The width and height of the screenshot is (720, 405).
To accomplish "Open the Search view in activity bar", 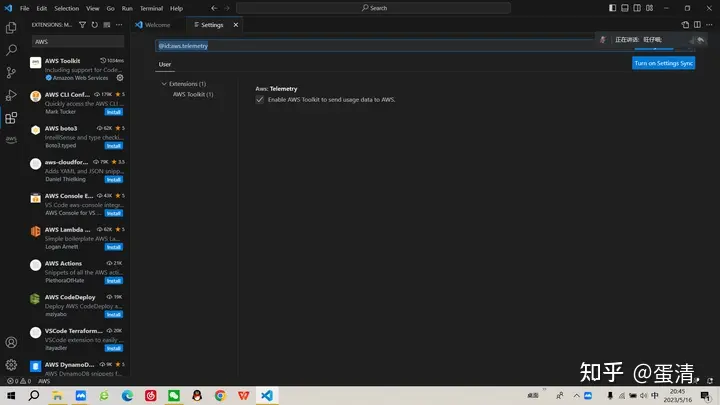I will 11,50.
